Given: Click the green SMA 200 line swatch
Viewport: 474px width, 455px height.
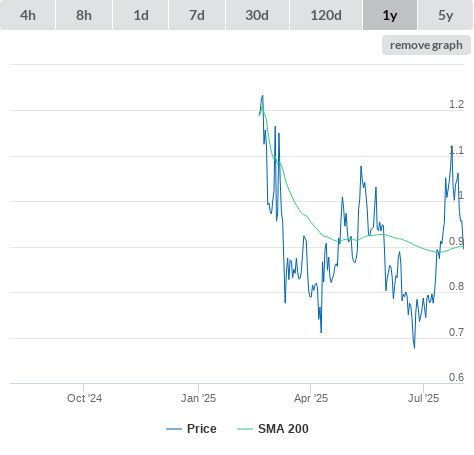Looking at the screenshot, I should pos(245,429).
